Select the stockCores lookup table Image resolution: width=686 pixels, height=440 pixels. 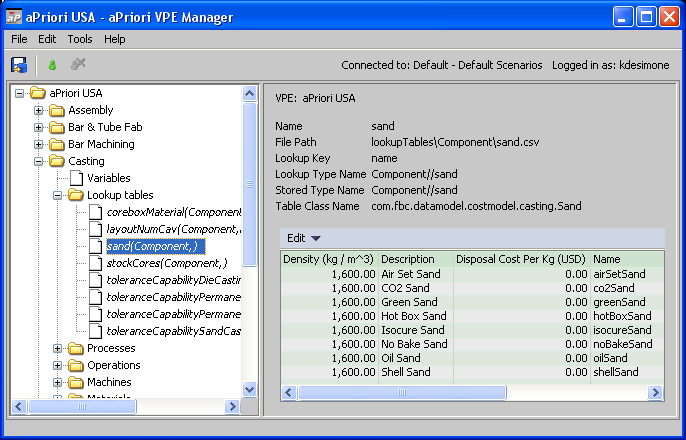point(167,263)
